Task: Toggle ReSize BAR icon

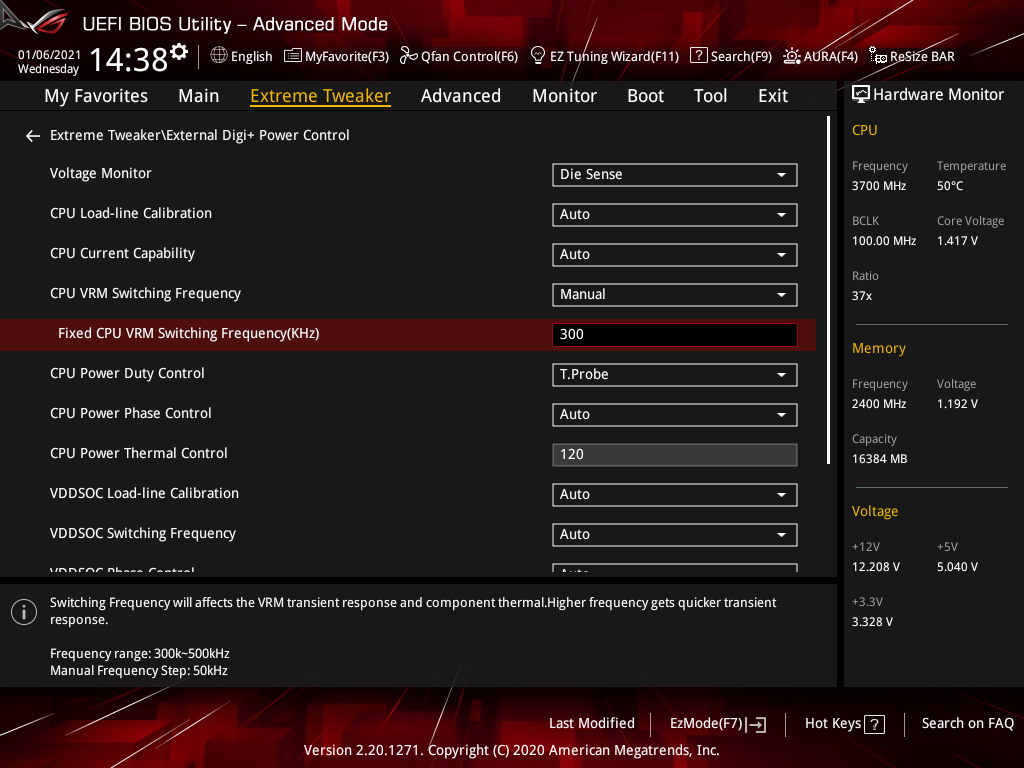Action: (x=878, y=56)
